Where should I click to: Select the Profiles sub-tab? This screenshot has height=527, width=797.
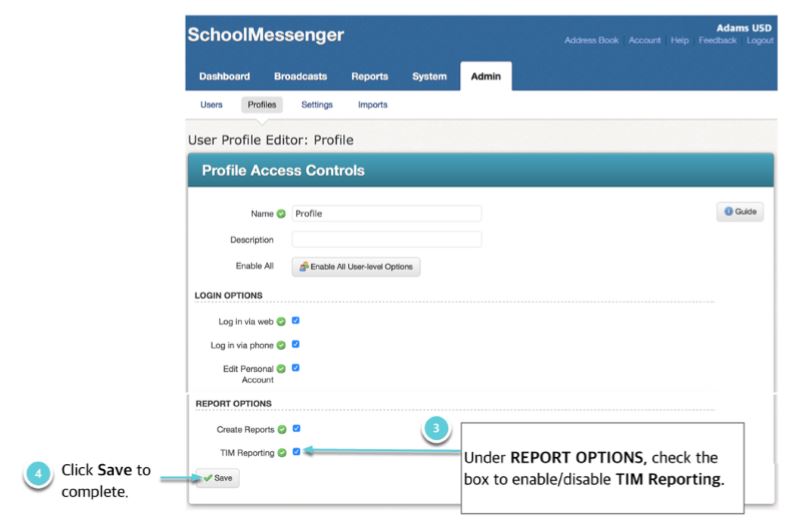pos(262,105)
